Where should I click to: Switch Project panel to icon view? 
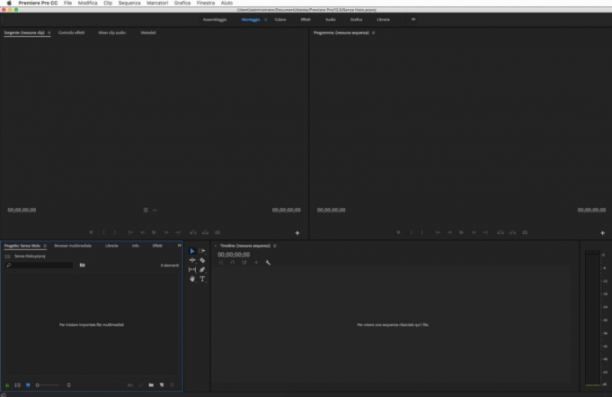pyautogui.click(x=28, y=385)
